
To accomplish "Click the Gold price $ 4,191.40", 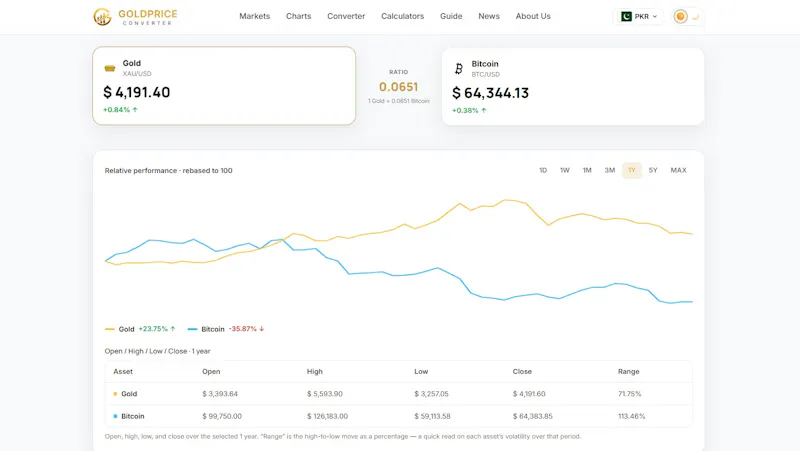I will pos(137,92).
